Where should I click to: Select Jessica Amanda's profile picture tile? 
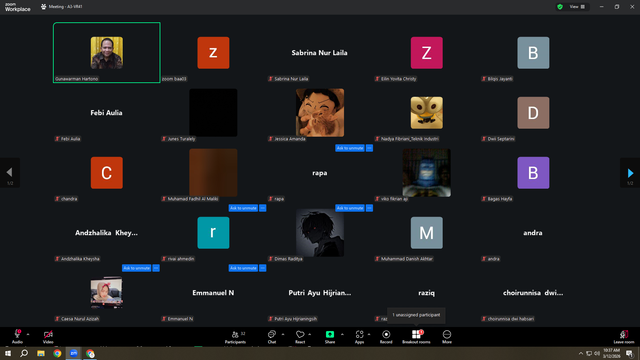point(320,113)
